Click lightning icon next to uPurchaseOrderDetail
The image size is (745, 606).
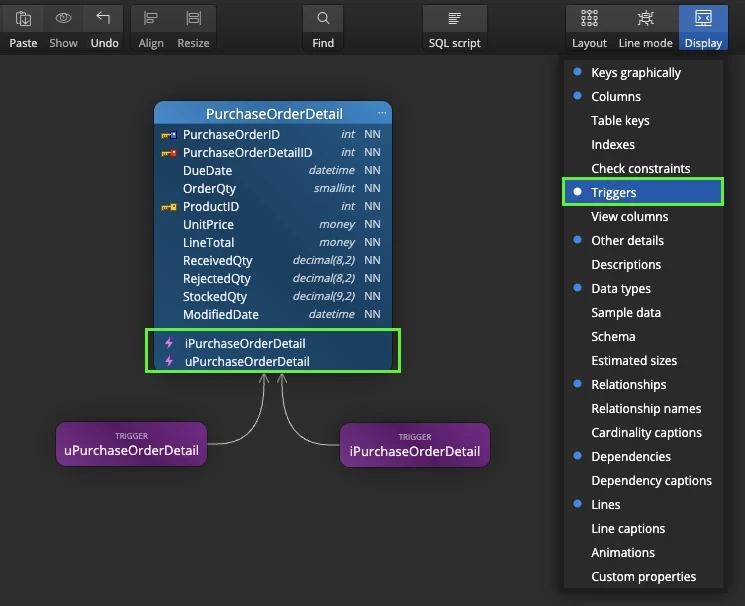pos(169,361)
